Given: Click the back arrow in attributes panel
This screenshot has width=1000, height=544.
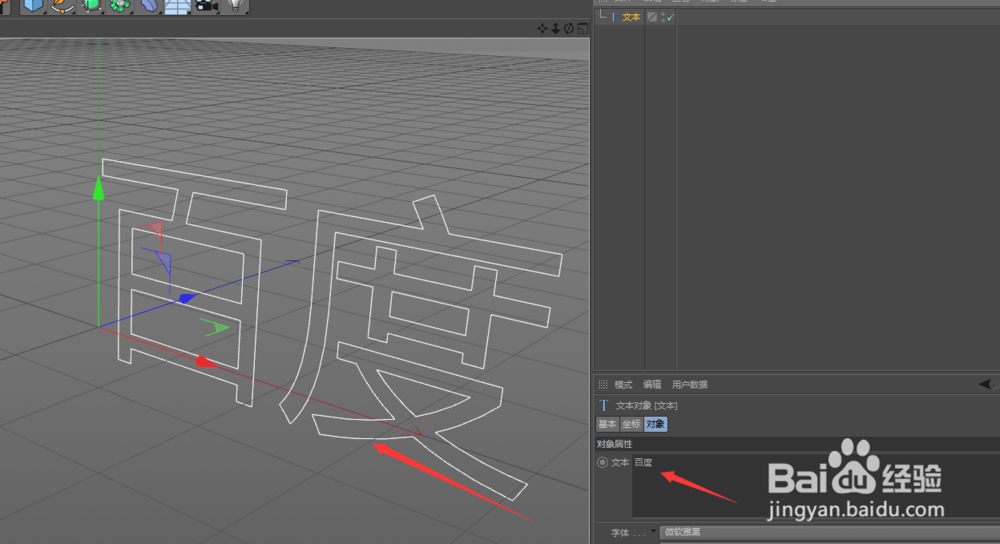Looking at the screenshot, I should (985, 384).
